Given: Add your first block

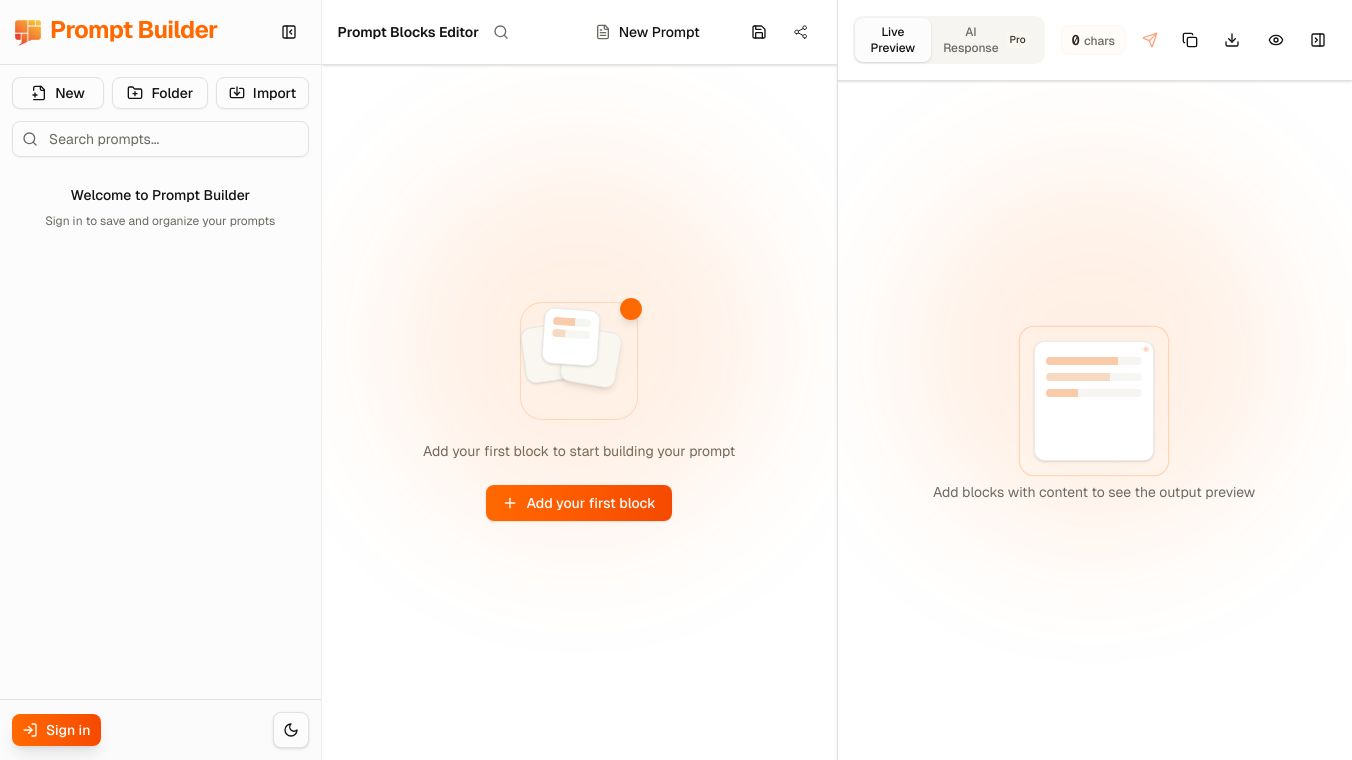Looking at the screenshot, I should coord(579,503).
